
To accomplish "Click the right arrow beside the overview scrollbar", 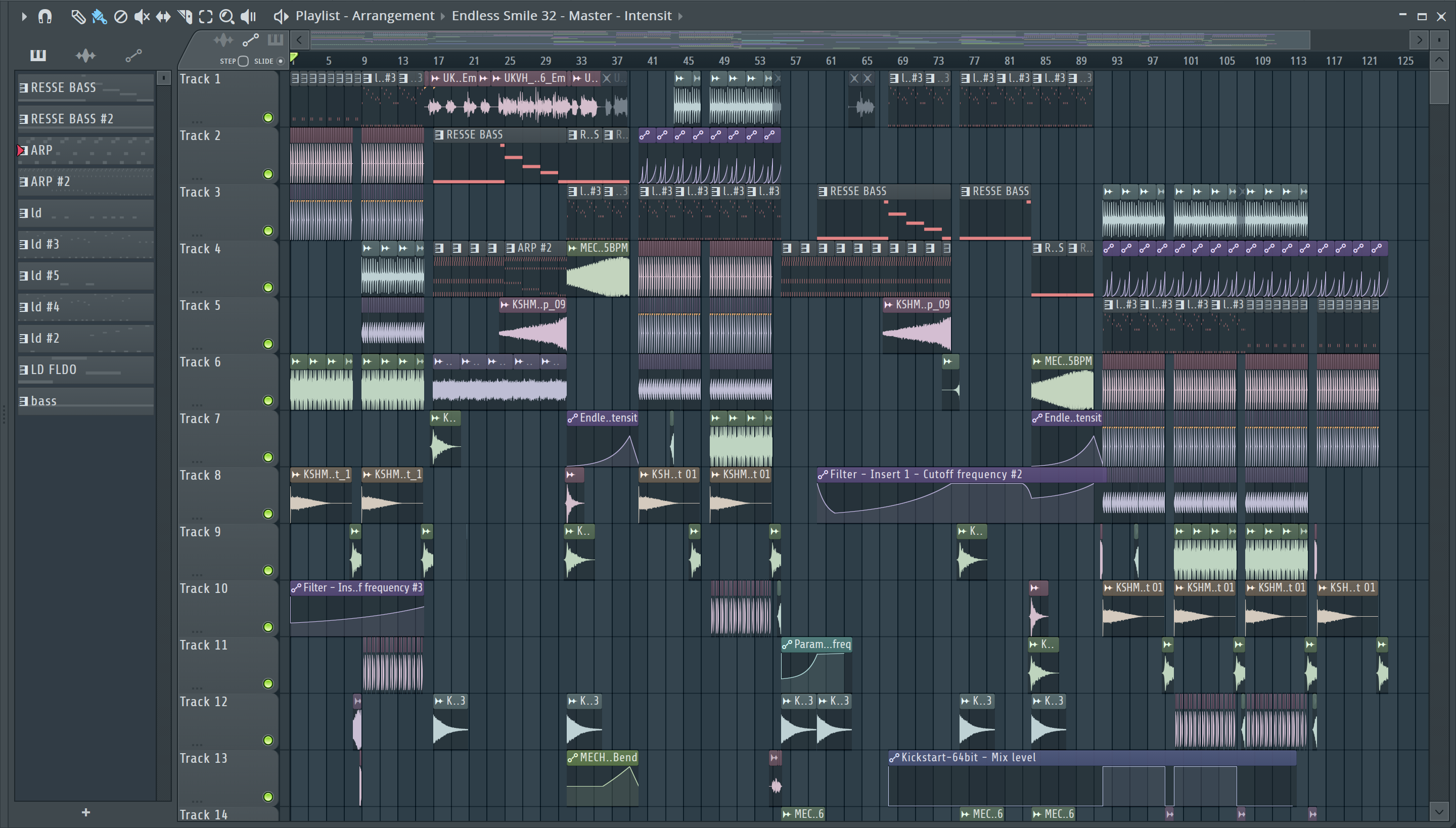I will point(1419,40).
